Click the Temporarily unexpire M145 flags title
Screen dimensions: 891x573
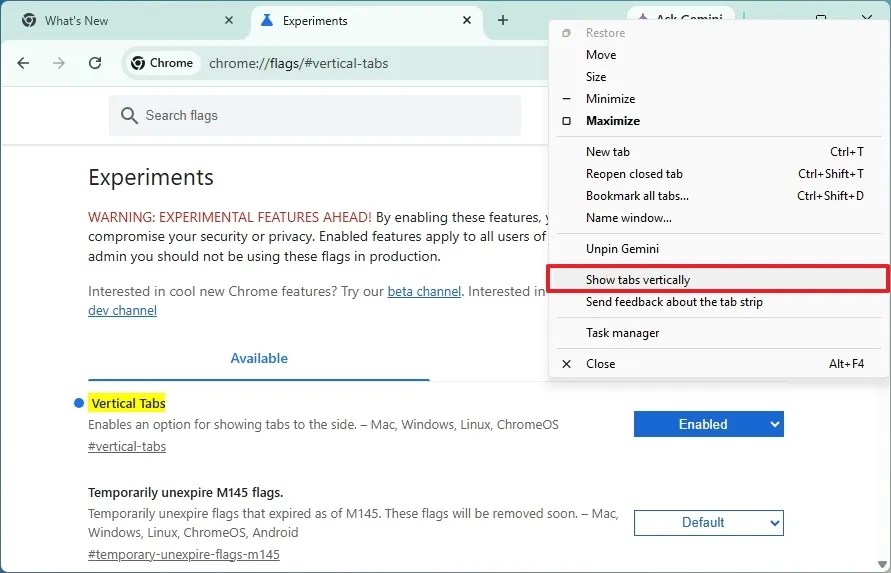pos(185,492)
